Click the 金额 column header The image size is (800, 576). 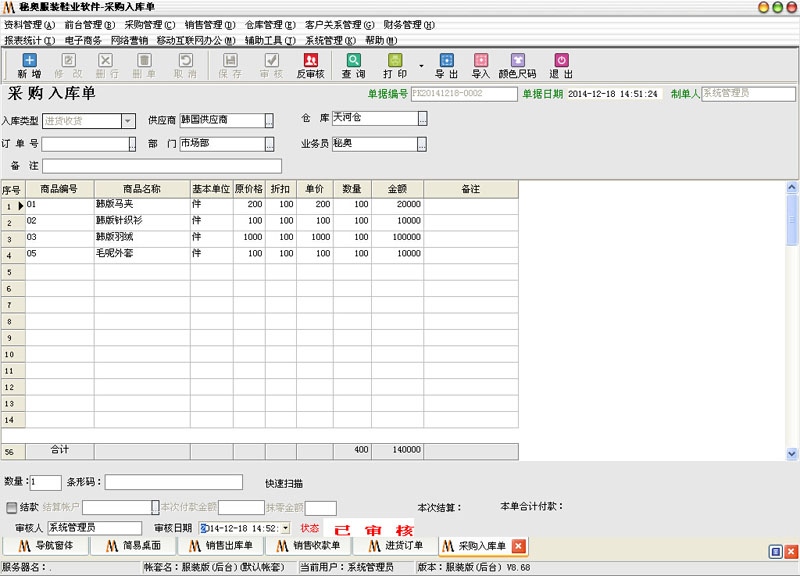coord(397,189)
